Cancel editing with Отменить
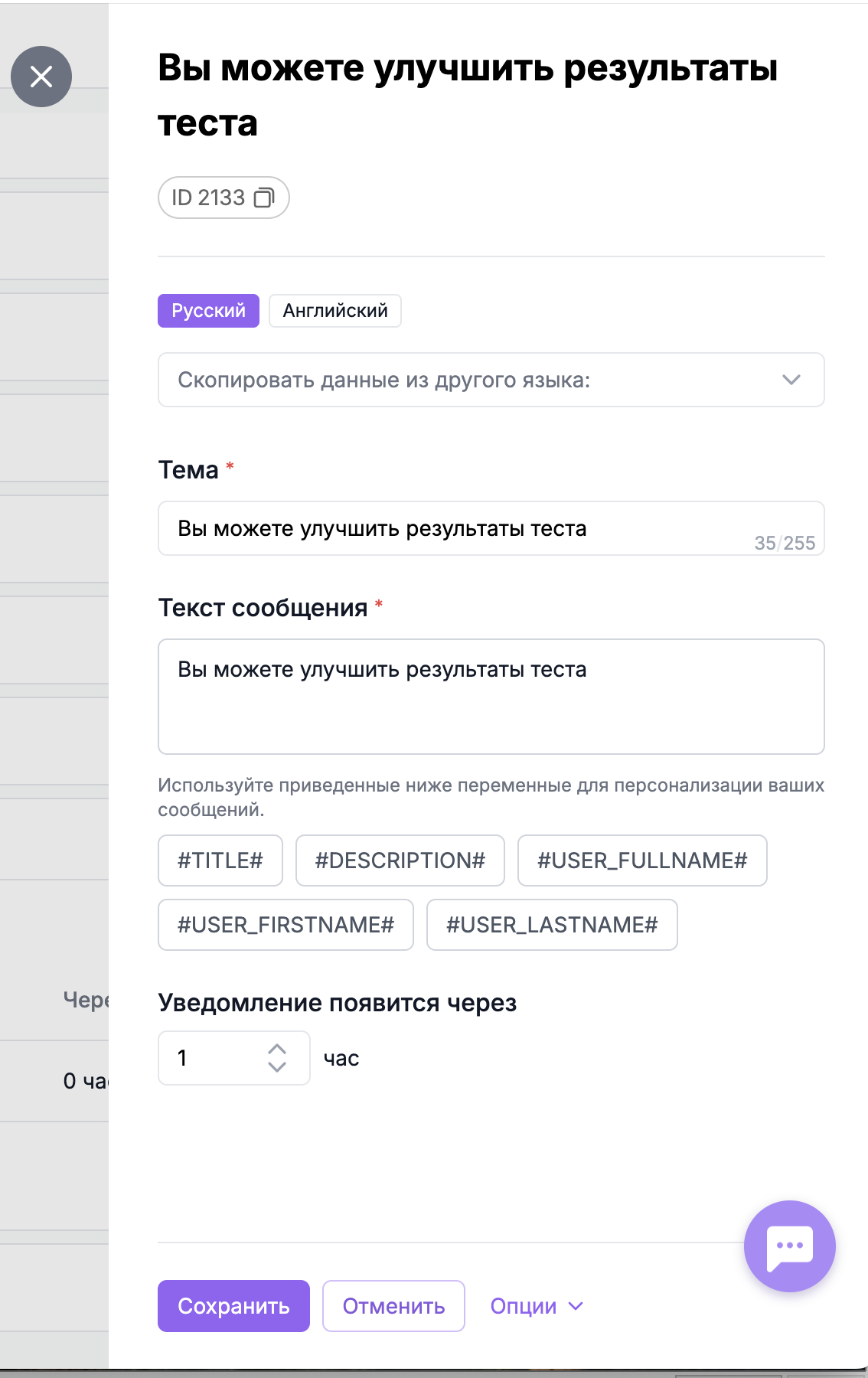 point(393,1306)
